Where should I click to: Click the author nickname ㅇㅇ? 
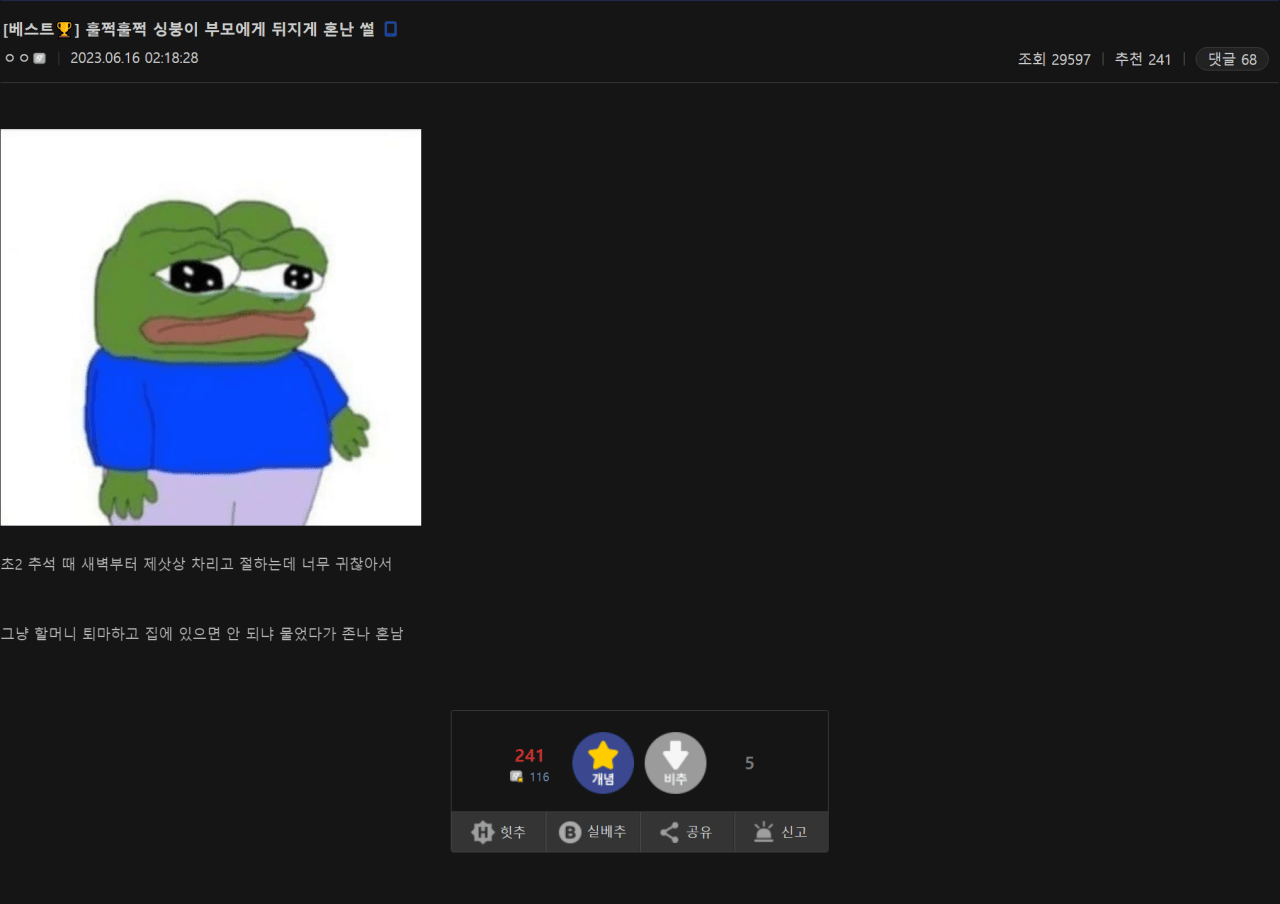click(17, 59)
